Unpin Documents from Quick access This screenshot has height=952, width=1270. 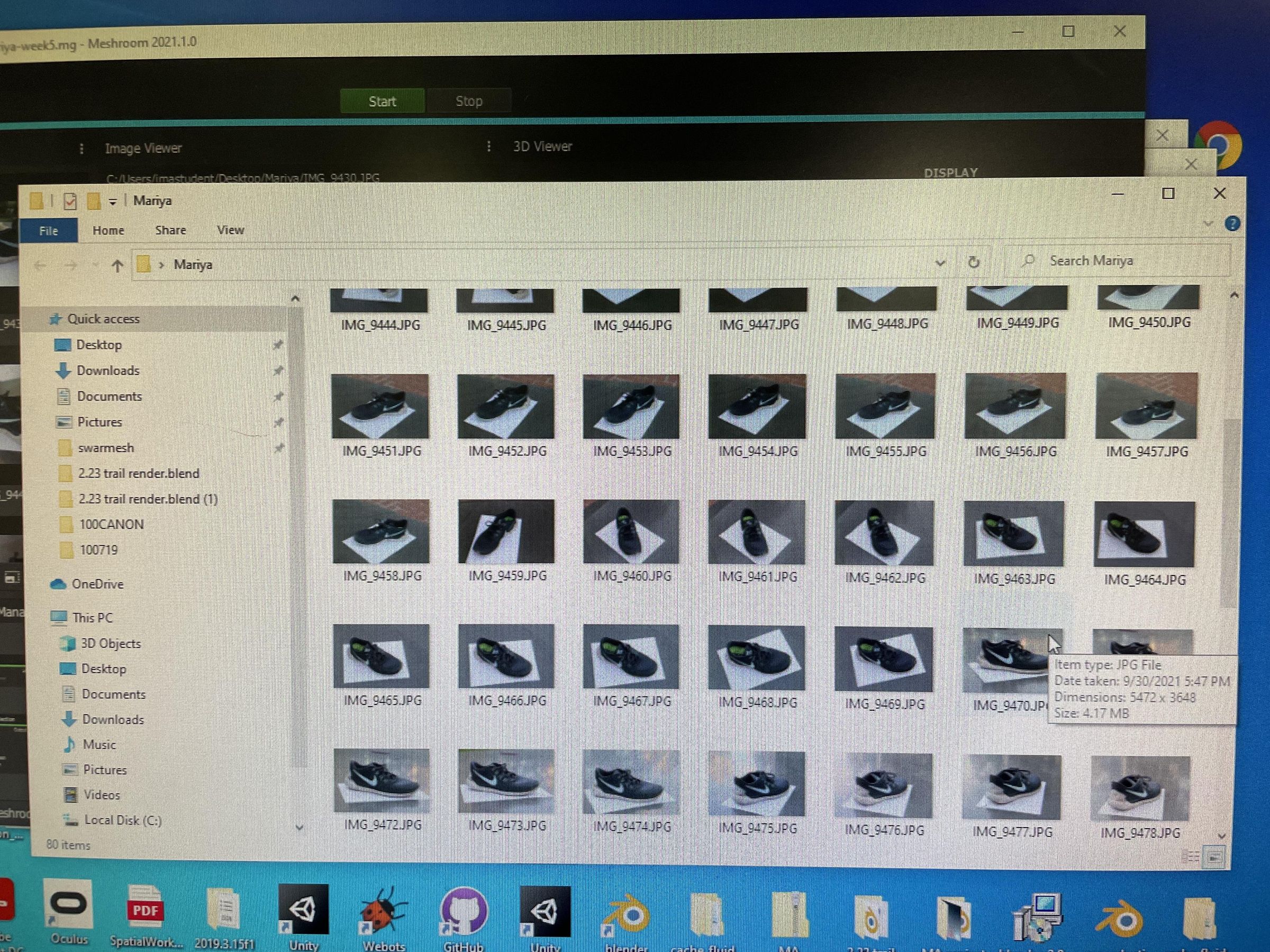[x=278, y=396]
